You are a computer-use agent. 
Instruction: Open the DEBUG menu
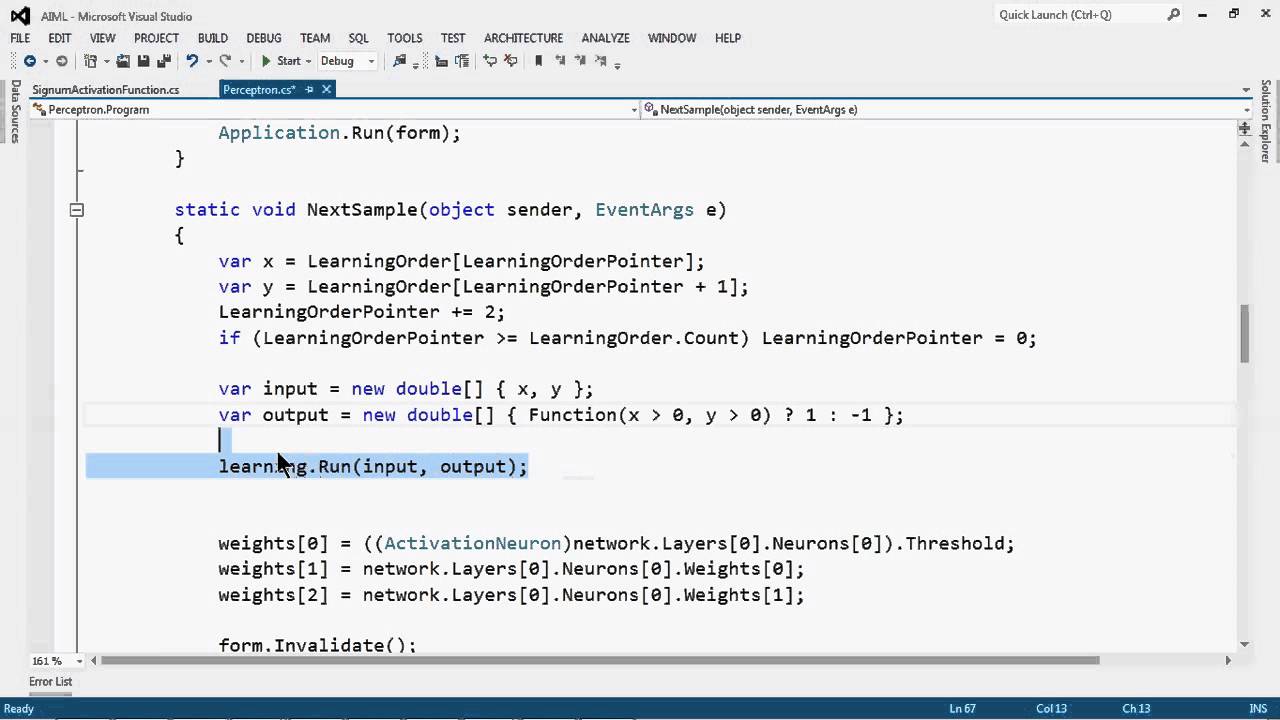click(264, 38)
